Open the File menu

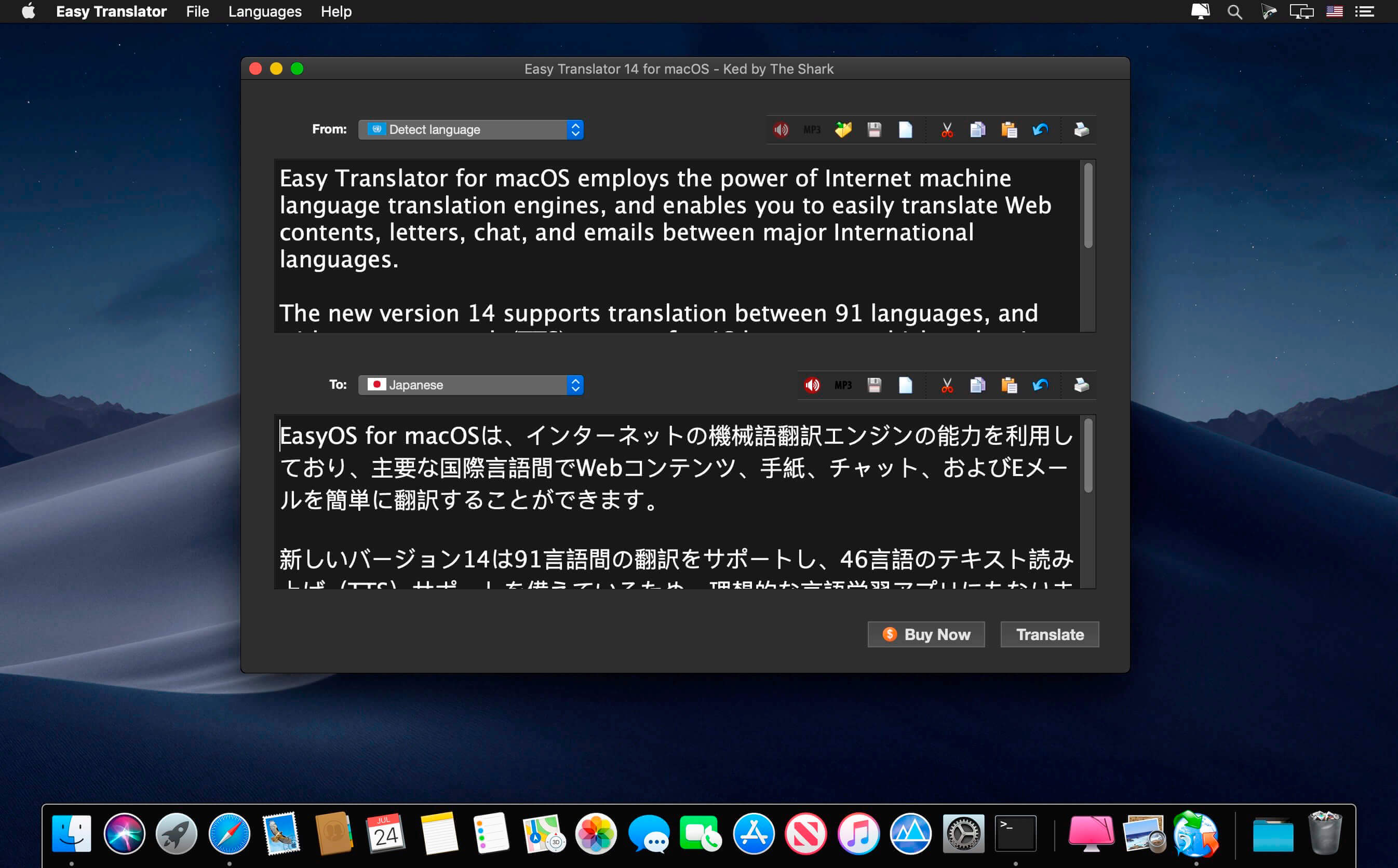197,11
